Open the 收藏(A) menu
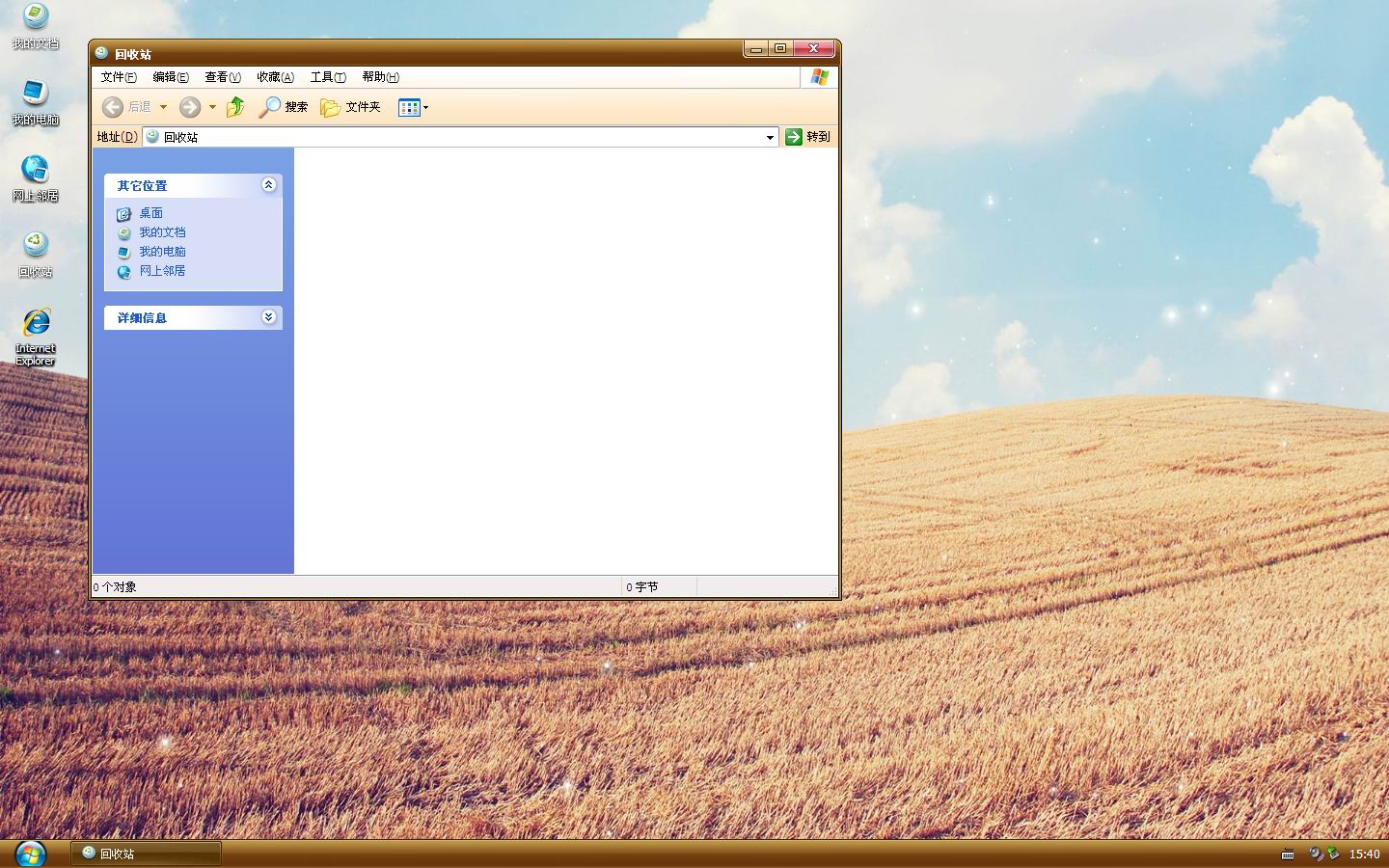The image size is (1389, 868). [275, 77]
